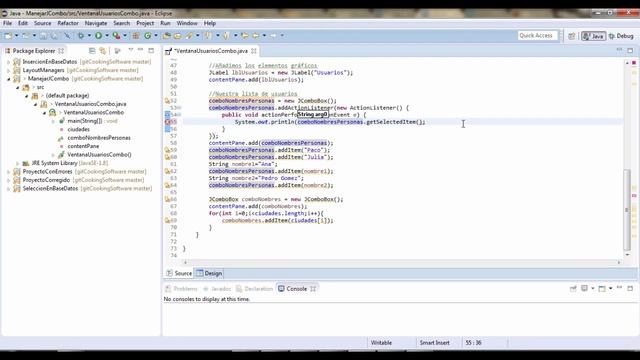
Task: Click the Open Perspective icon
Action: [572, 36]
